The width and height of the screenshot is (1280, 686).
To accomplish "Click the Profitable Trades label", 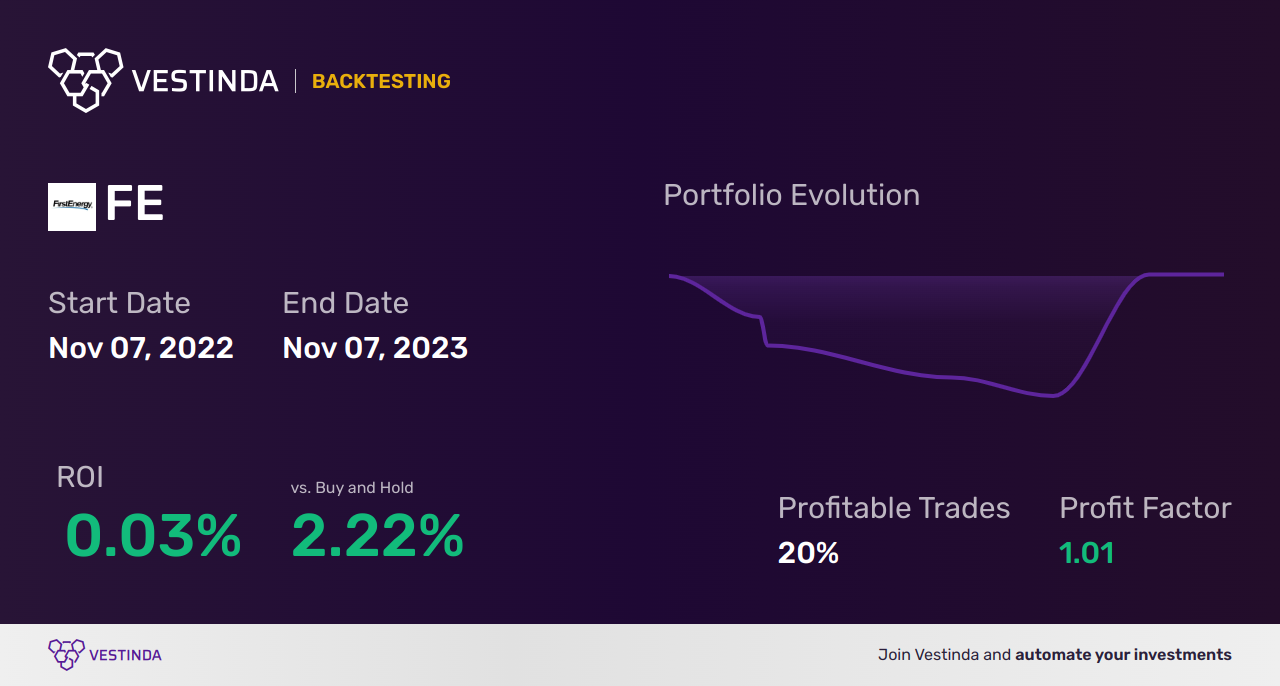I will coord(894,508).
